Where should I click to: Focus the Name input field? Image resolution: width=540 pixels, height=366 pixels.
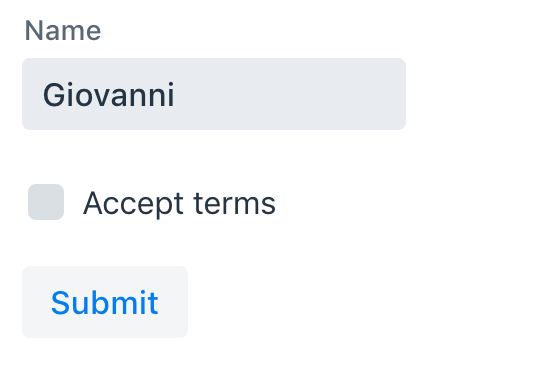click(214, 94)
